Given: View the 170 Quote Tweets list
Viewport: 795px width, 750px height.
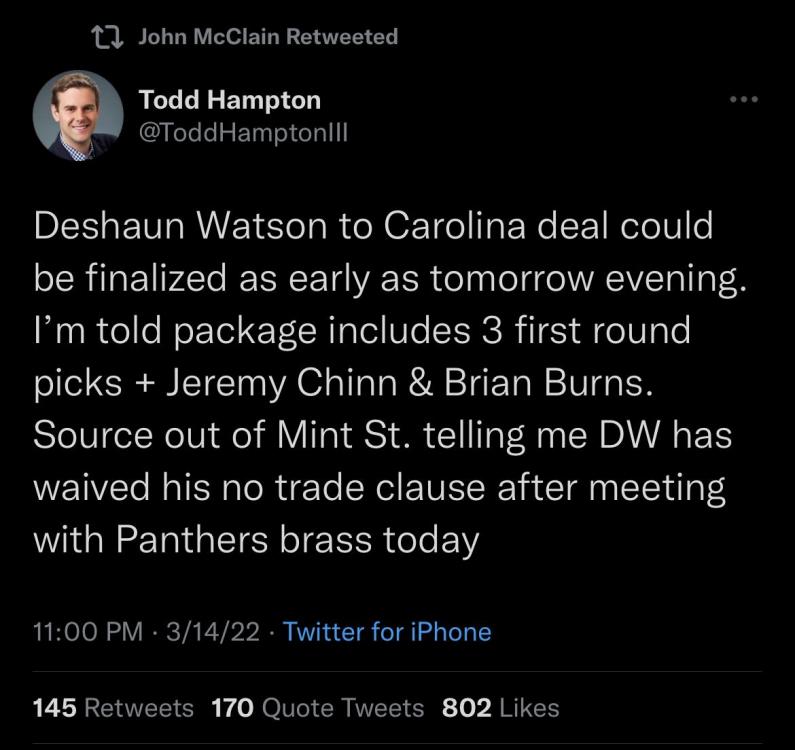Looking at the screenshot, I should coord(318,708).
